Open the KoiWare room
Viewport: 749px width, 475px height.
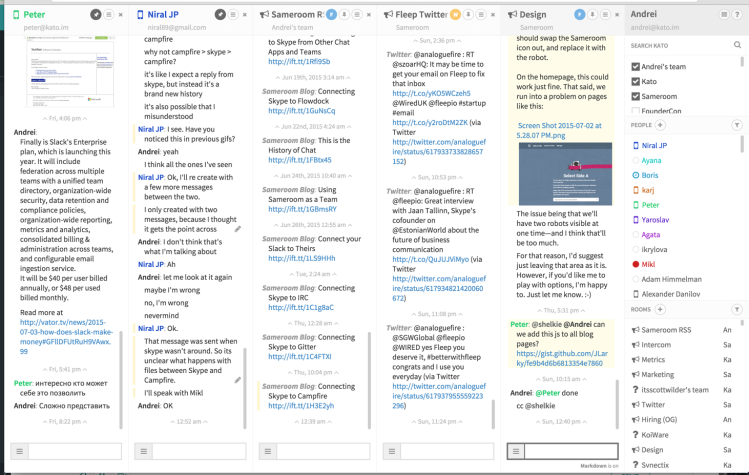[x=654, y=434]
